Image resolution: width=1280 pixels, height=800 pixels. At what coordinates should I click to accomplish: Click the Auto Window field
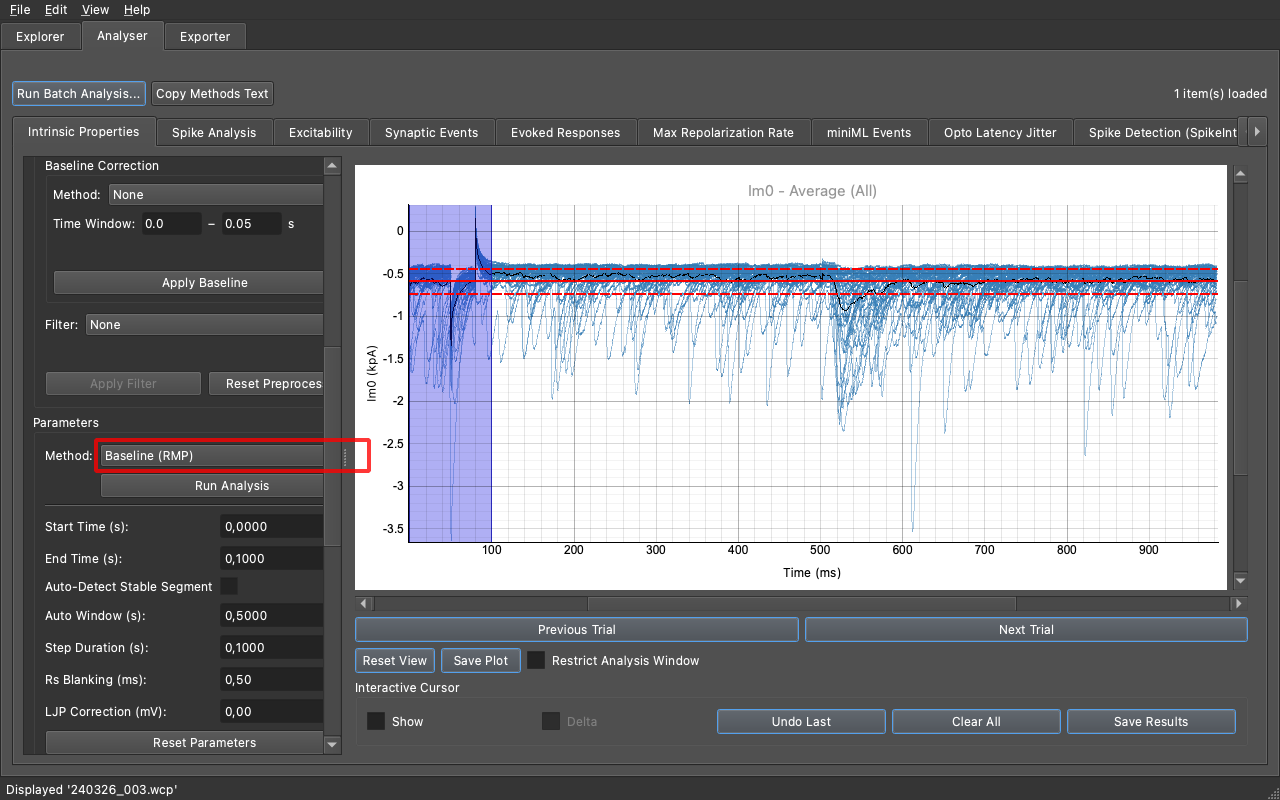click(x=271, y=616)
